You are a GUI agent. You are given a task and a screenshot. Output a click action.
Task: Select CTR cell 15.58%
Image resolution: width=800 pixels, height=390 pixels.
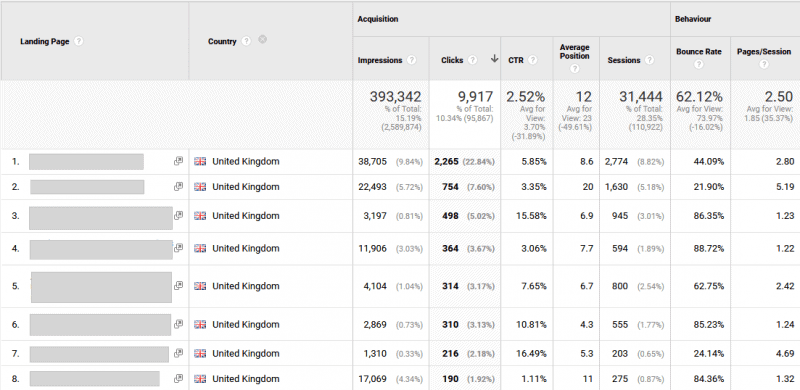[x=531, y=216]
